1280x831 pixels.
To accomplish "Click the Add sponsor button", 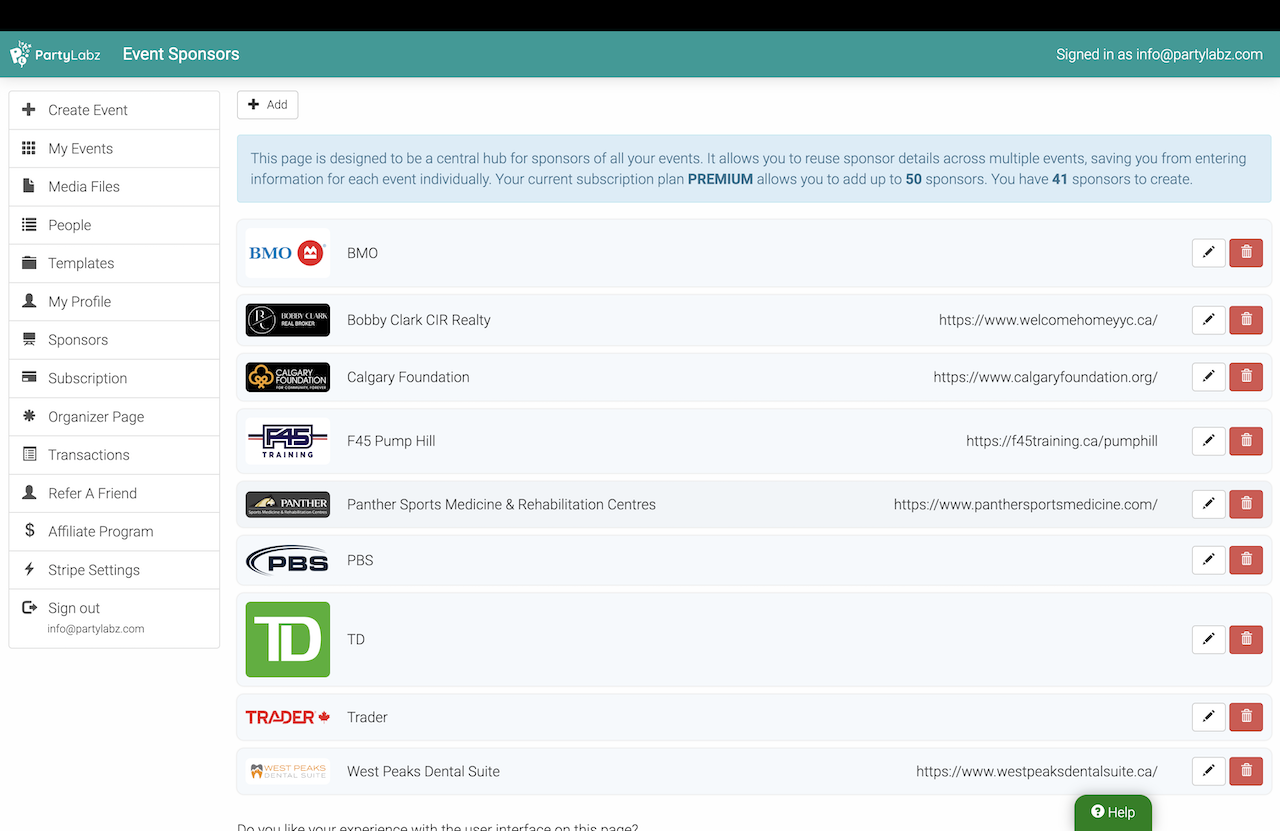I will 267,105.
